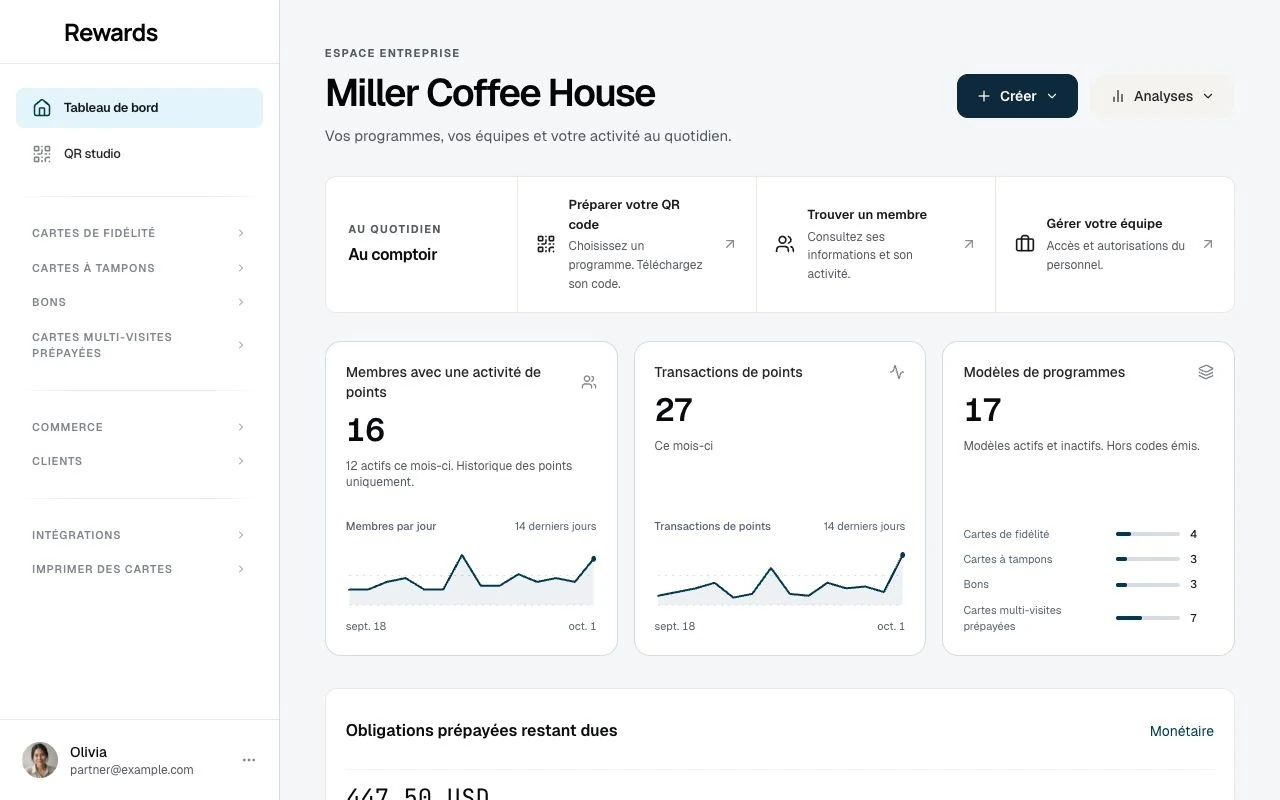Open Trouver un membre shortcut
The width and height of the screenshot is (1280, 800).
(876, 244)
